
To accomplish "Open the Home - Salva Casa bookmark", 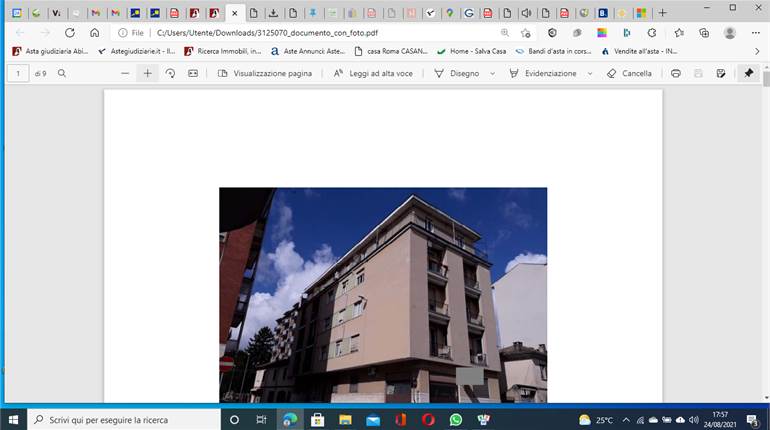I will coord(471,51).
